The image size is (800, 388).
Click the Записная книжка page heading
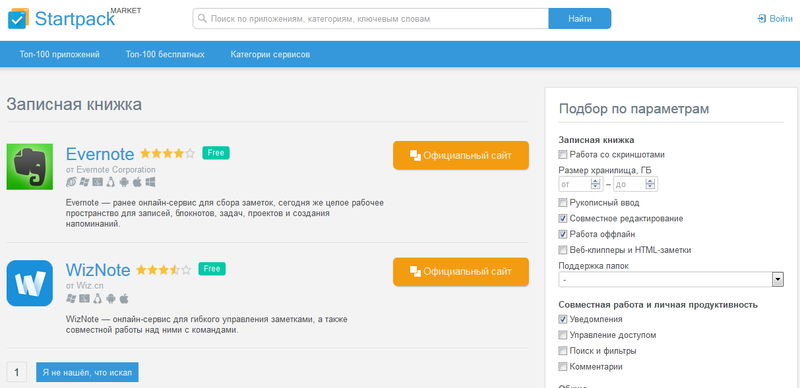click(x=74, y=104)
